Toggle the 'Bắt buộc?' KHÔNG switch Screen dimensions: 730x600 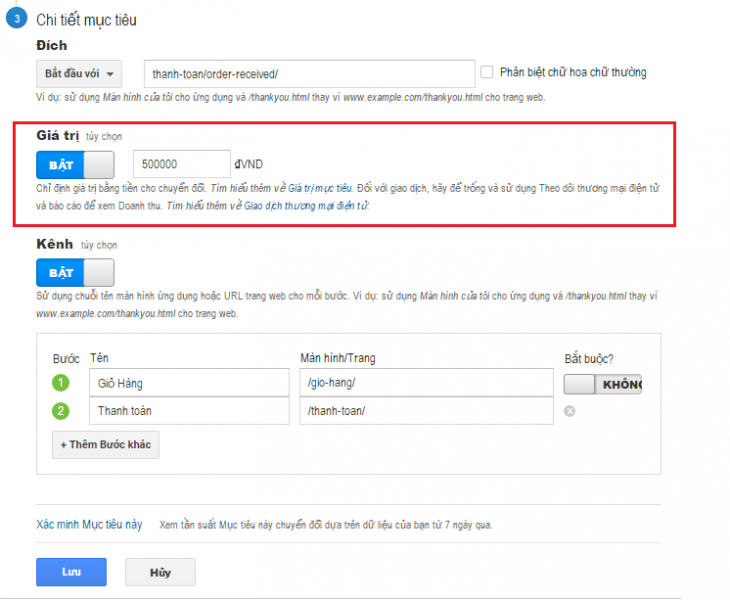[602, 384]
